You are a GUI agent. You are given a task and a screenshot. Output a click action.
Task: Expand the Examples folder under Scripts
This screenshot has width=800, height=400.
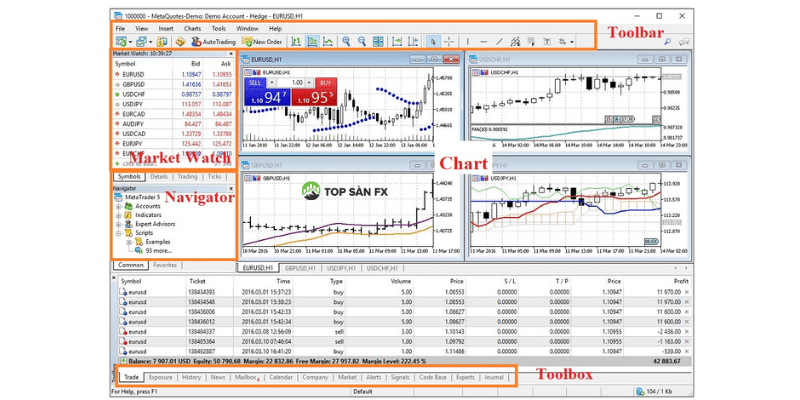coord(129,242)
